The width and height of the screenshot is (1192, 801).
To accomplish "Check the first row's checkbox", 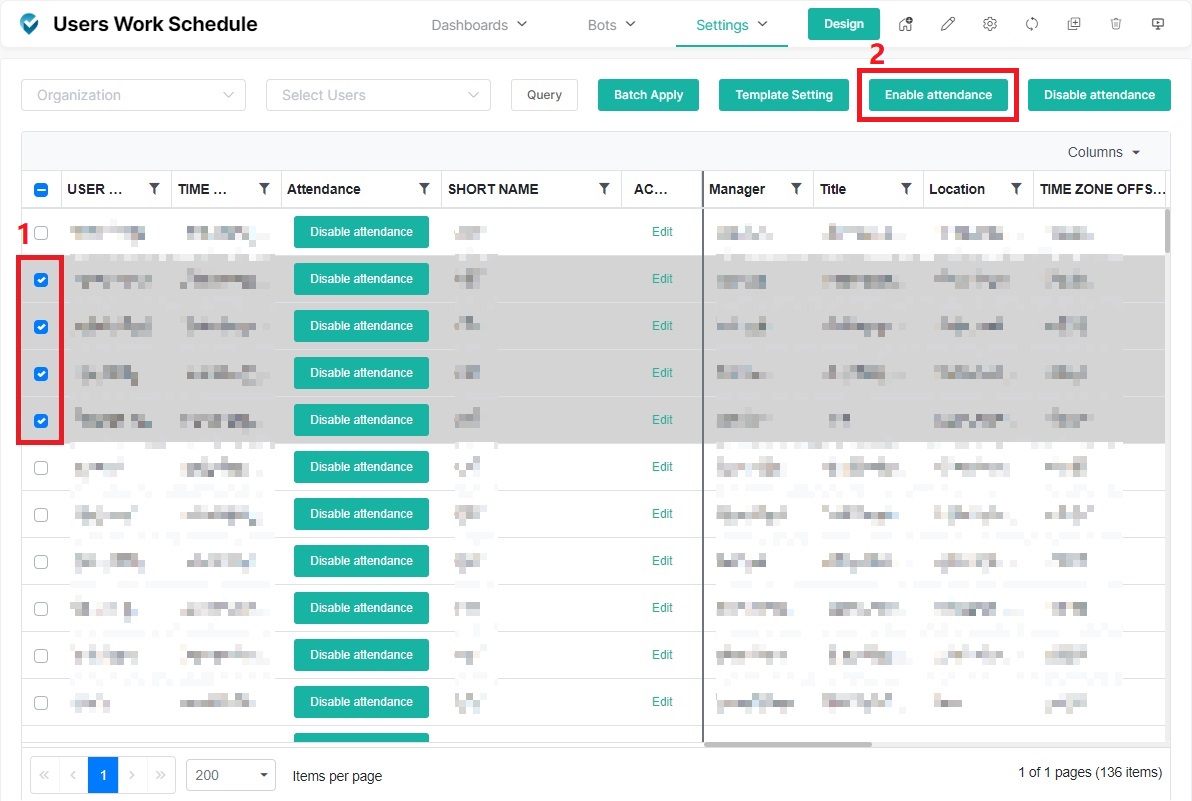I will click(x=41, y=233).
